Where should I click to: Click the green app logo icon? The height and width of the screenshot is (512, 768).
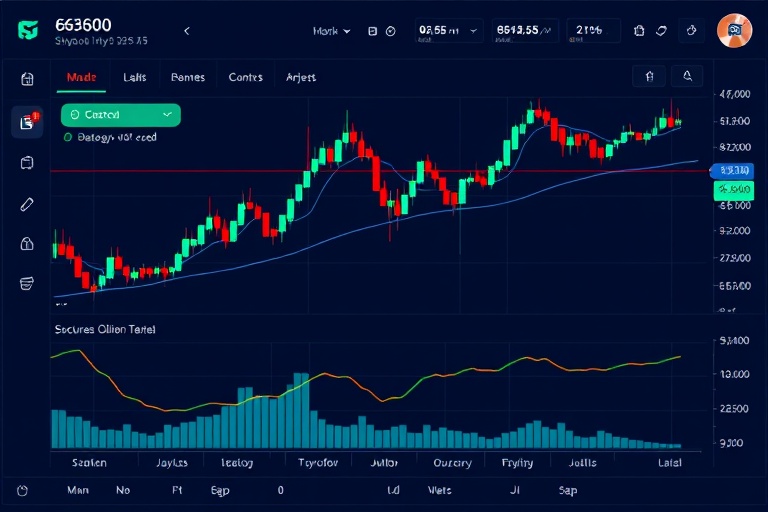pyautogui.click(x=29, y=30)
